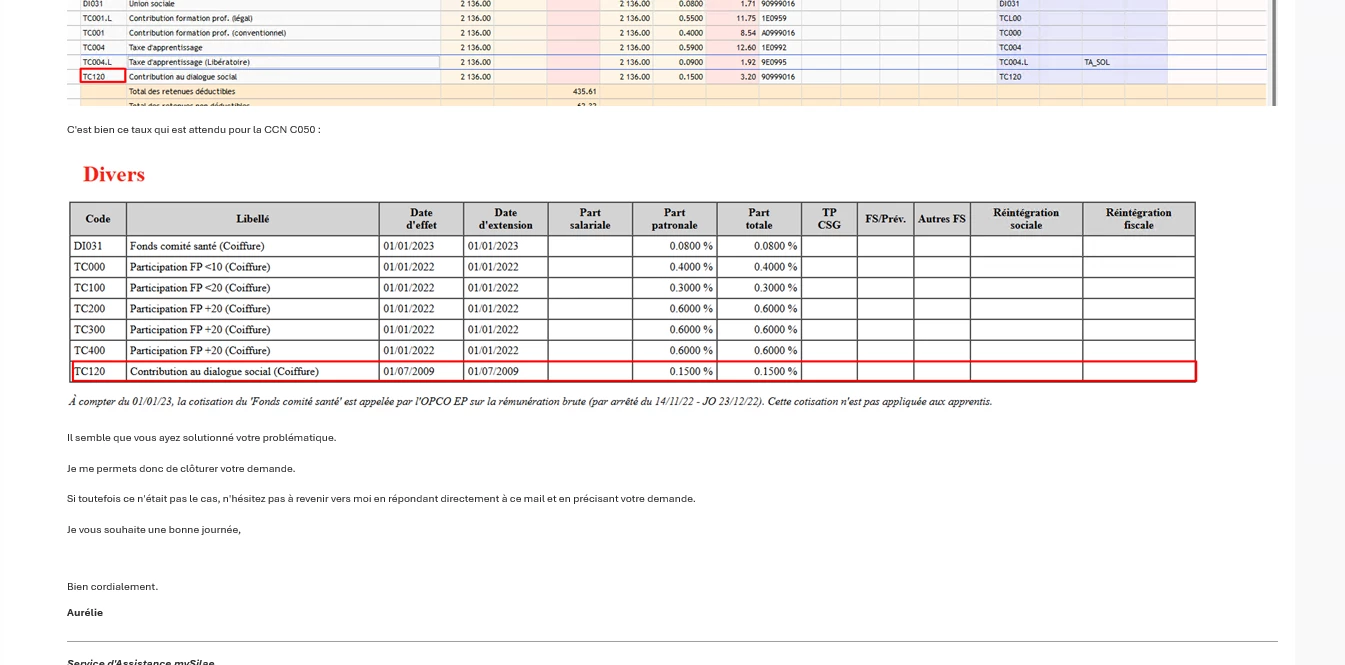Click the 'Part patronale' column header
Image resolution: width=1345 pixels, height=665 pixels.
pos(675,219)
